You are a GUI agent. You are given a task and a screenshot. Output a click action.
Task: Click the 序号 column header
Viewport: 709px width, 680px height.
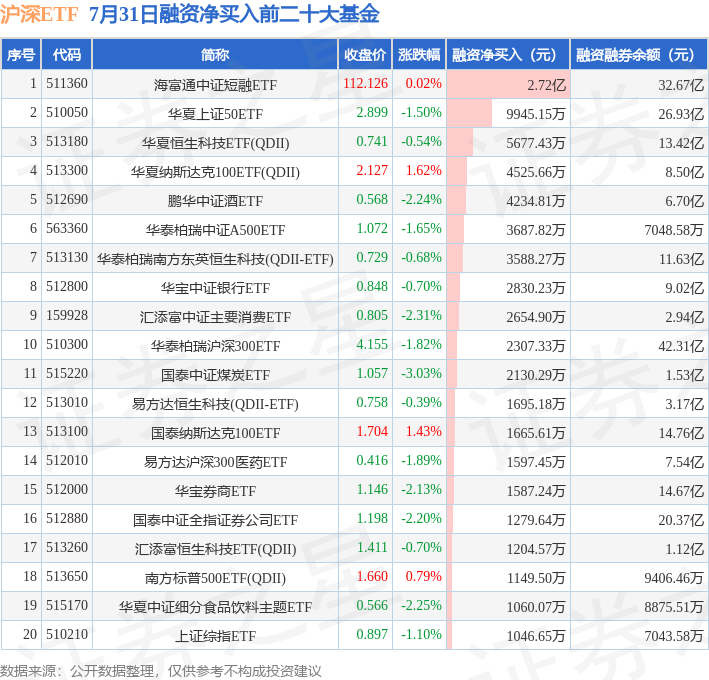point(21,55)
